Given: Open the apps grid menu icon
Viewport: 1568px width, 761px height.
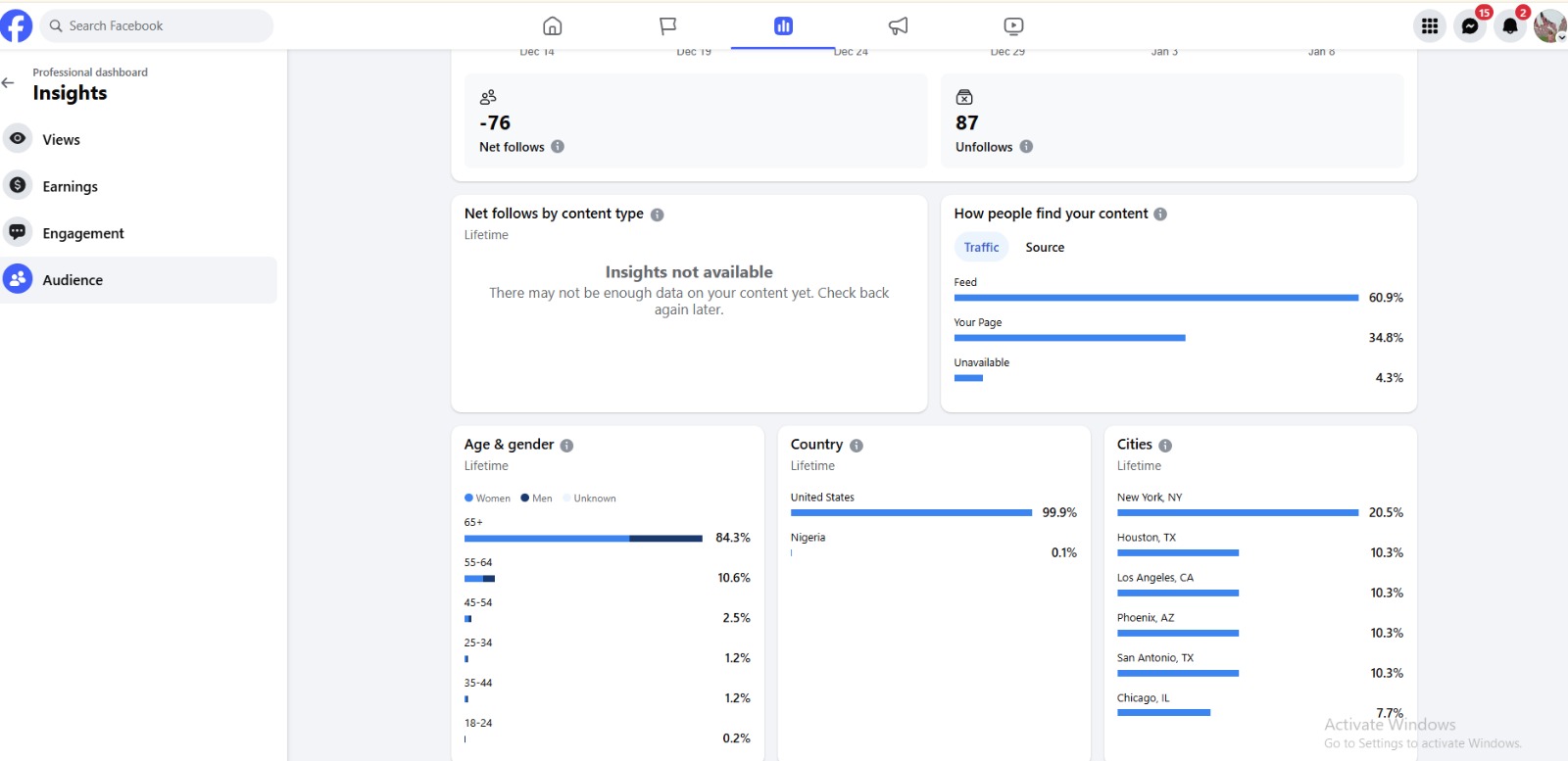Looking at the screenshot, I should pyautogui.click(x=1430, y=26).
